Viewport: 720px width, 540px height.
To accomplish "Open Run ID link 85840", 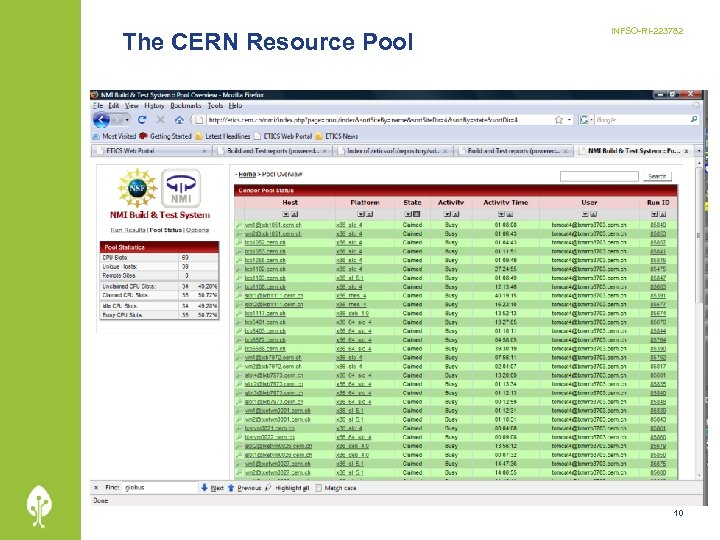I will coord(658,225).
